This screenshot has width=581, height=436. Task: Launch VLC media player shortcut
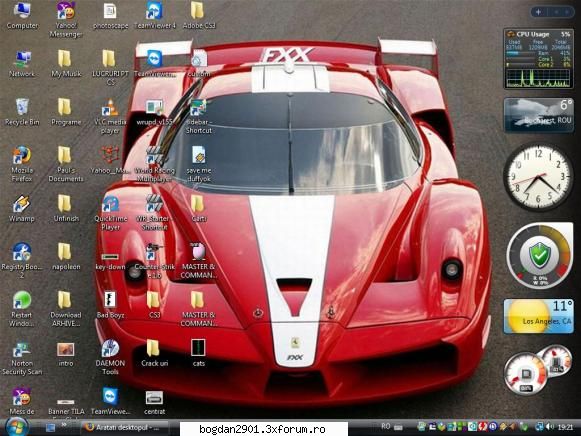point(110,116)
